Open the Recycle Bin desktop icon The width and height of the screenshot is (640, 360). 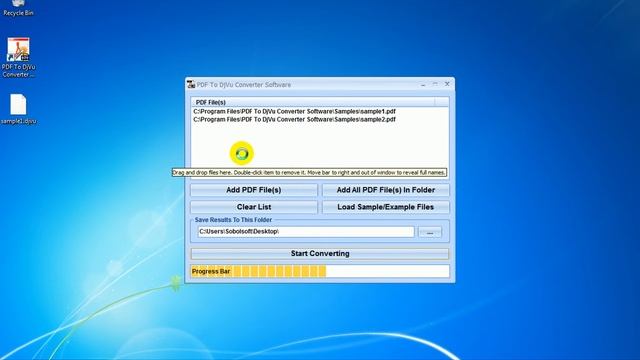tap(18, 8)
